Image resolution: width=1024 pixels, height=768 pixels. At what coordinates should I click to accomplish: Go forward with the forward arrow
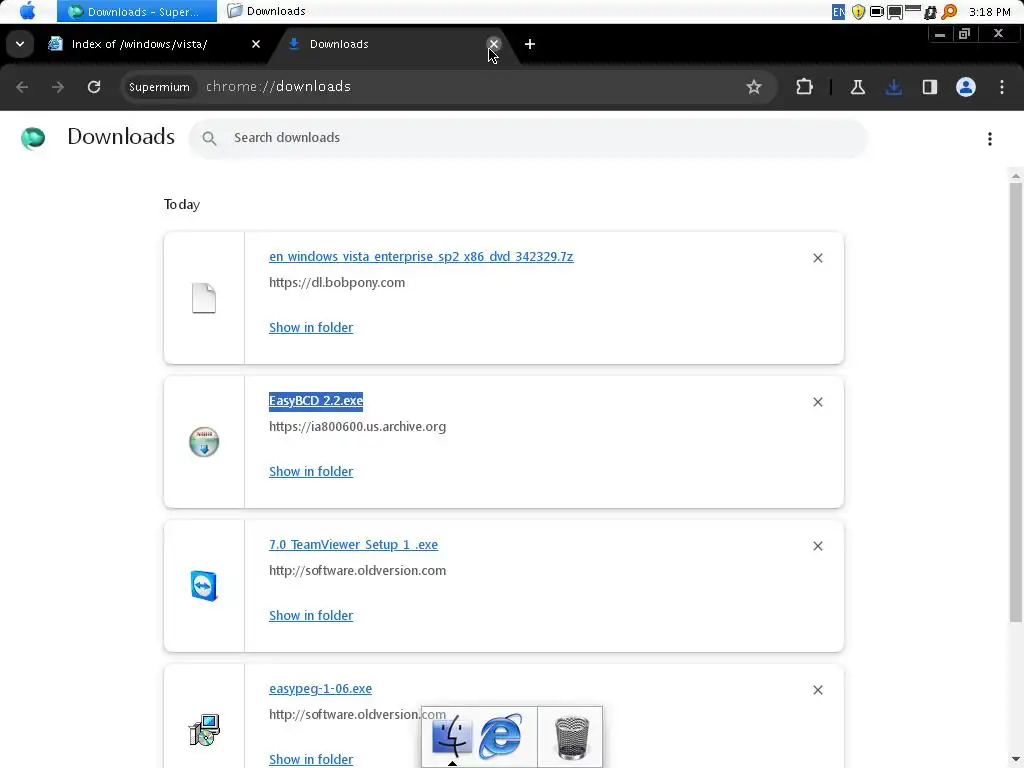(x=57, y=87)
